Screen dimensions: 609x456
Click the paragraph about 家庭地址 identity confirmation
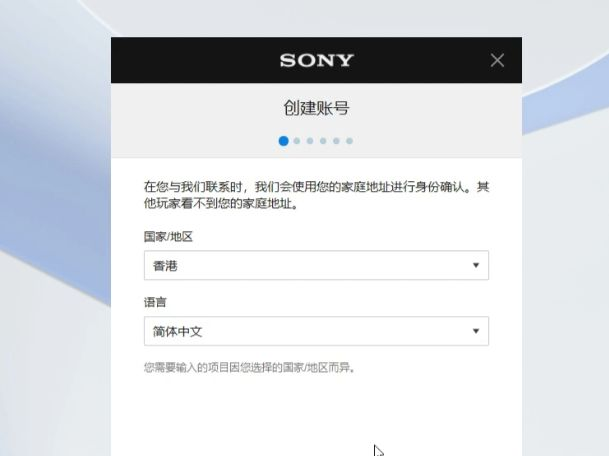point(316,195)
